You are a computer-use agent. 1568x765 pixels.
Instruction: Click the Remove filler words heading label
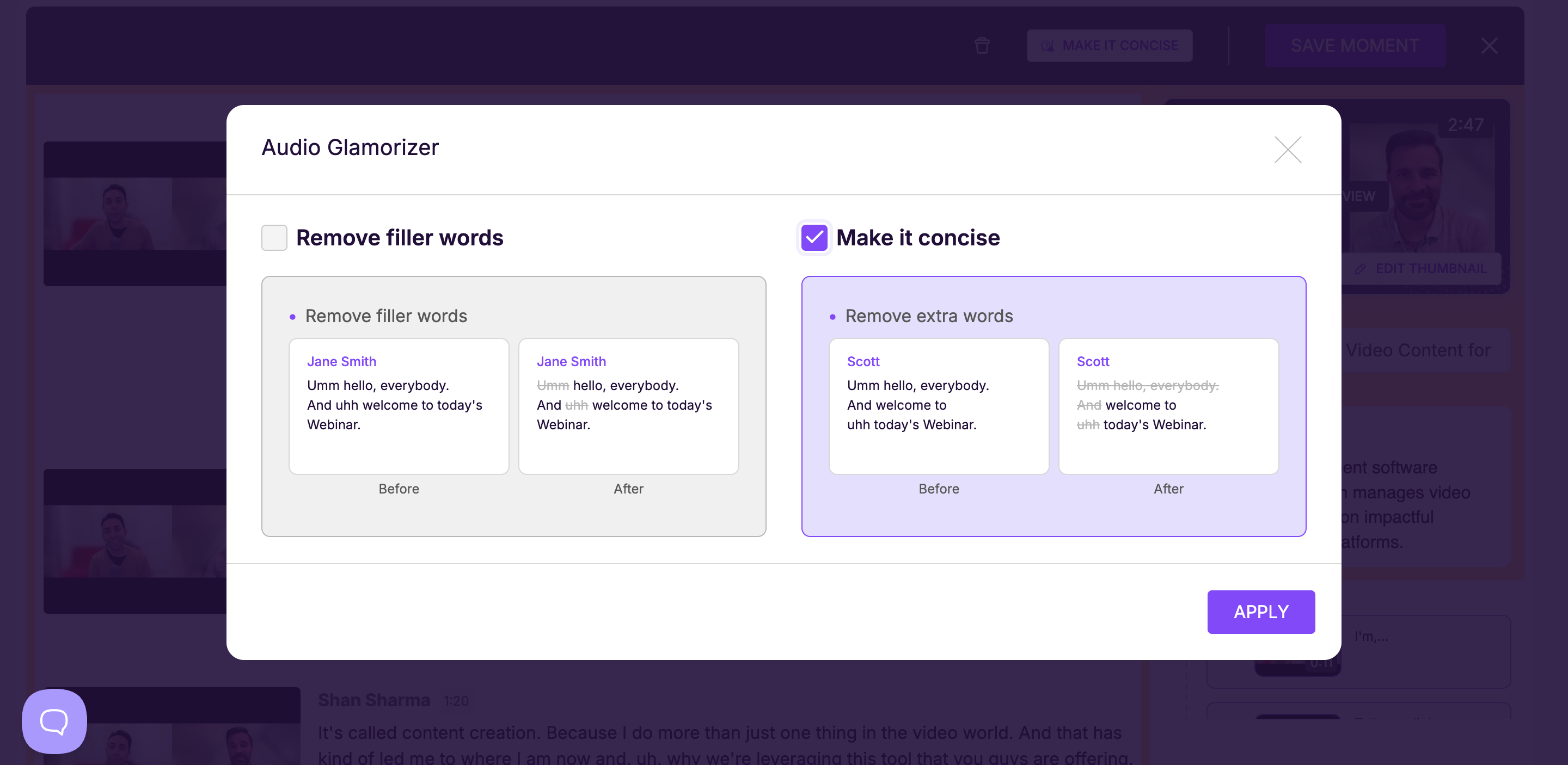coord(399,238)
